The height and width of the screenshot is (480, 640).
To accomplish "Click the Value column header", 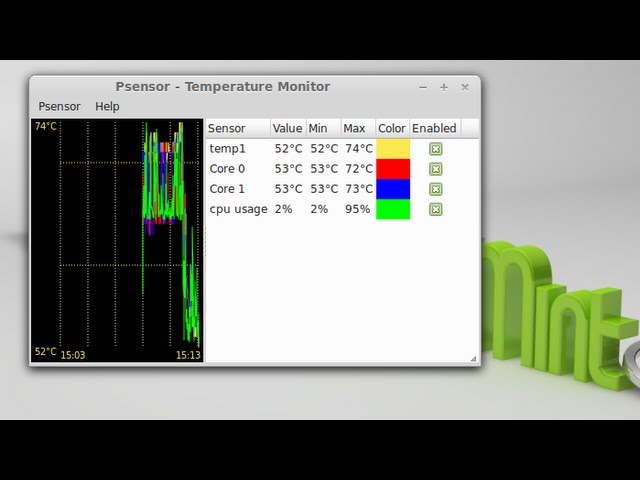I will [x=287, y=128].
